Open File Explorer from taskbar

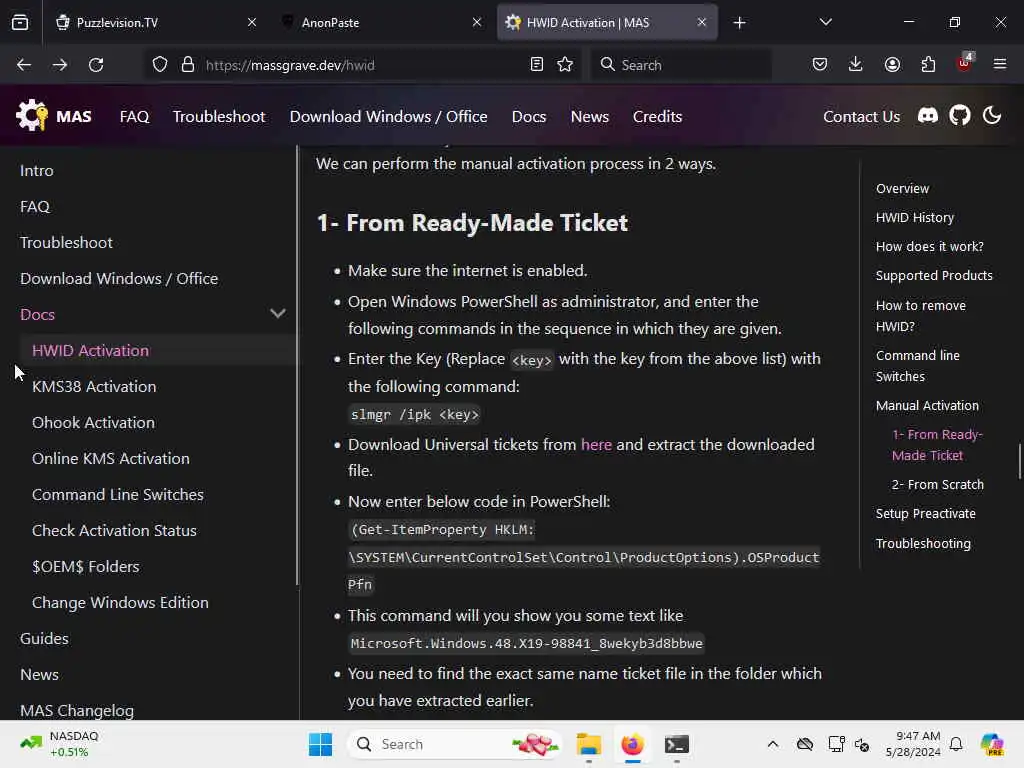(588, 744)
